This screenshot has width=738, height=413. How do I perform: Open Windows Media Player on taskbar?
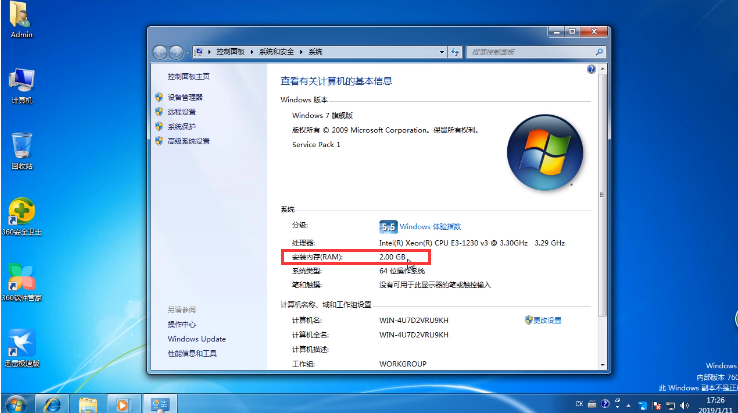click(122, 404)
